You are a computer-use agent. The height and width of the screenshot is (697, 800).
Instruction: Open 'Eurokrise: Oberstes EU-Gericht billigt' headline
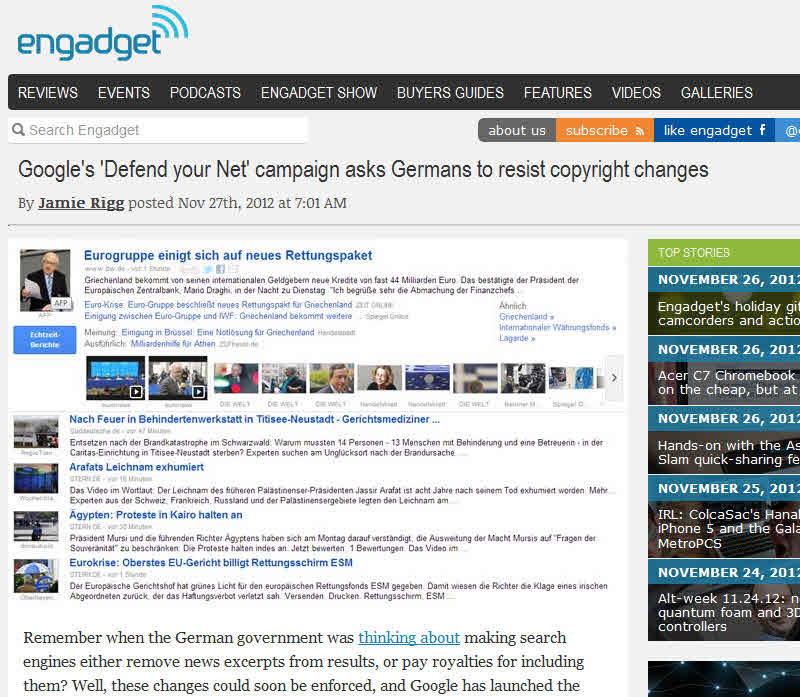[x=211, y=563]
